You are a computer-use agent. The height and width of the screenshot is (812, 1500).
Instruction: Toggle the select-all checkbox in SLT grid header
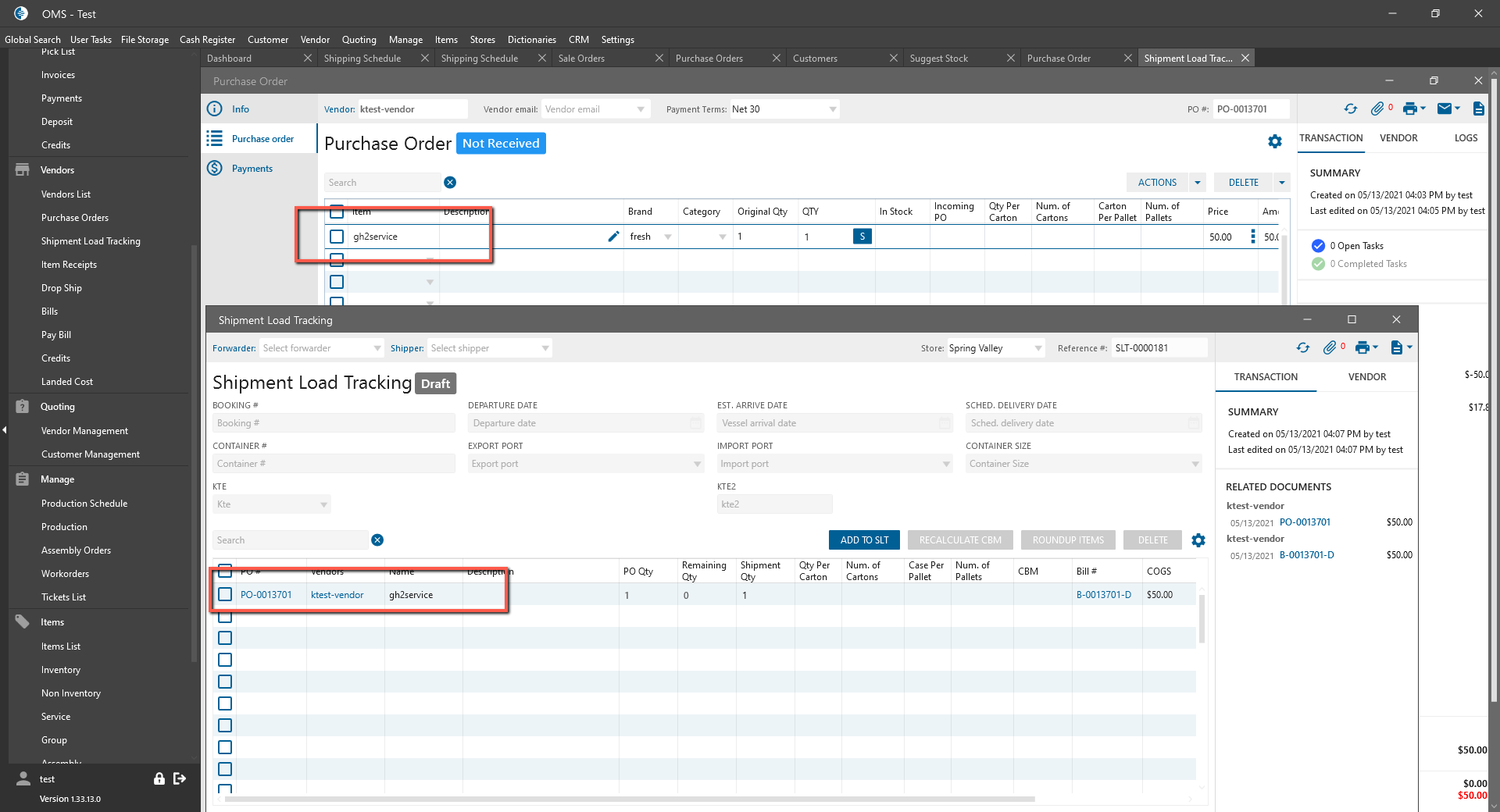(225, 570)
